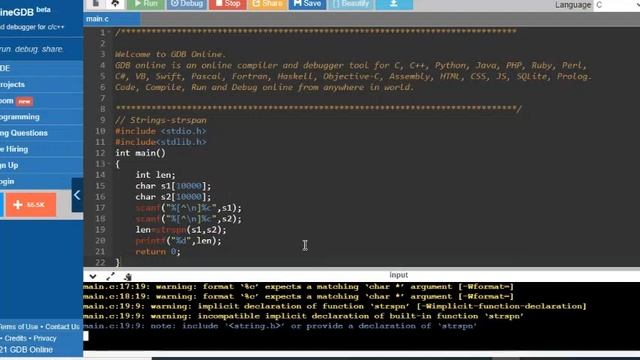The width and height of the screenshot is (640, 360).
Task: Click the '#include<stdlib.h>' line
Action: pyautogui.click(x=160, y=142)
